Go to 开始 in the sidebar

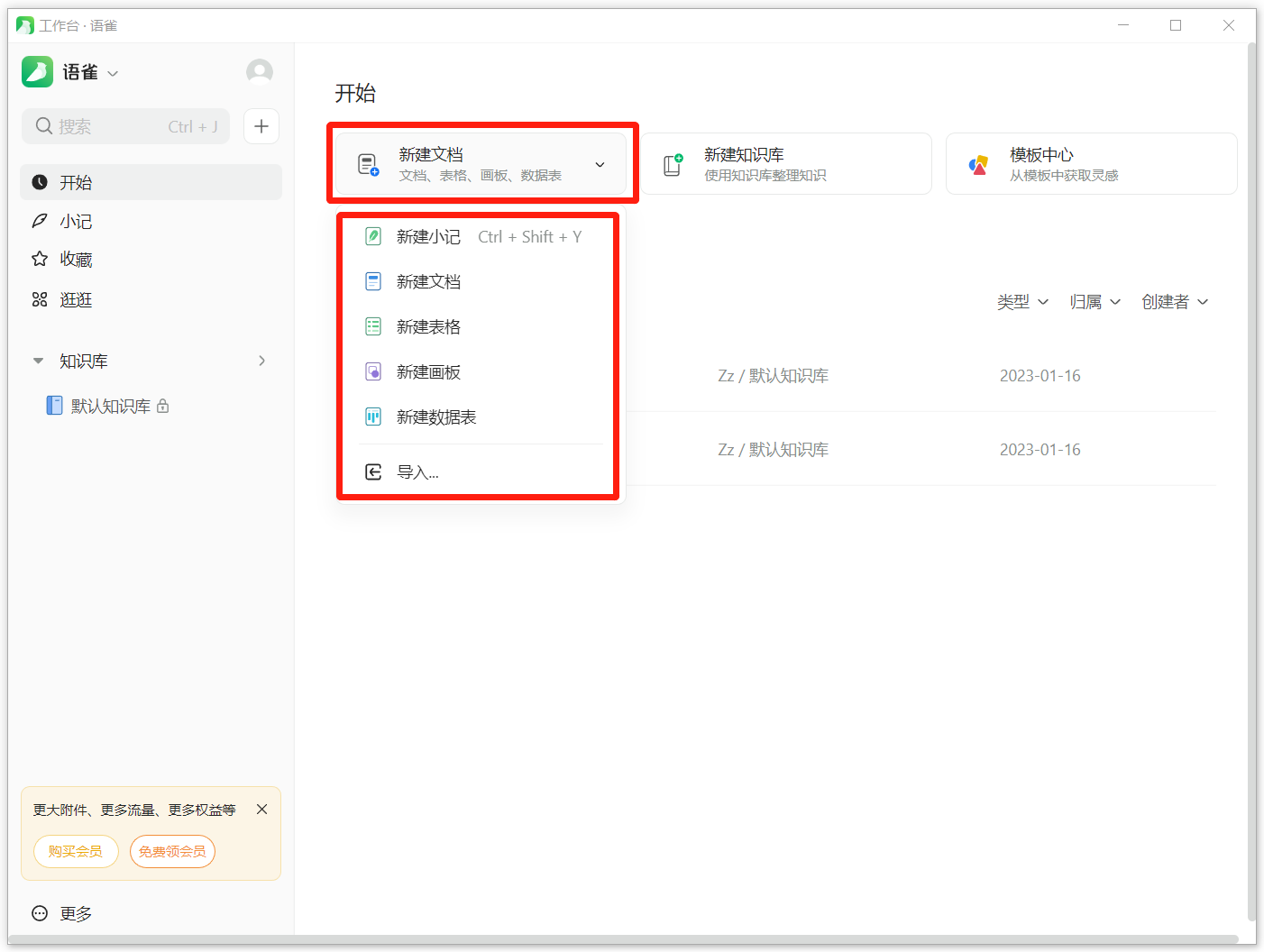tap(151, 182)
